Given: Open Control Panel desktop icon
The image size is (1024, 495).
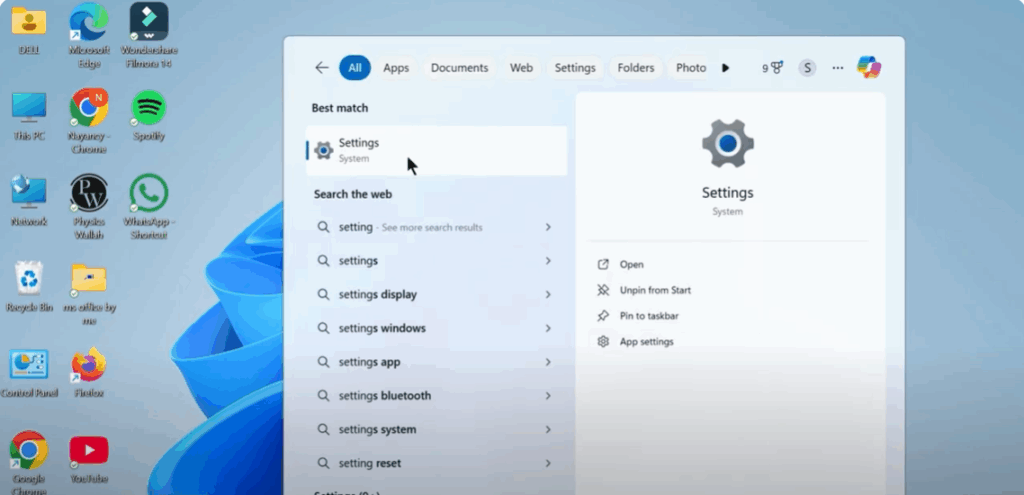Looking at the screenshot, I should click(x=29, y=364).
